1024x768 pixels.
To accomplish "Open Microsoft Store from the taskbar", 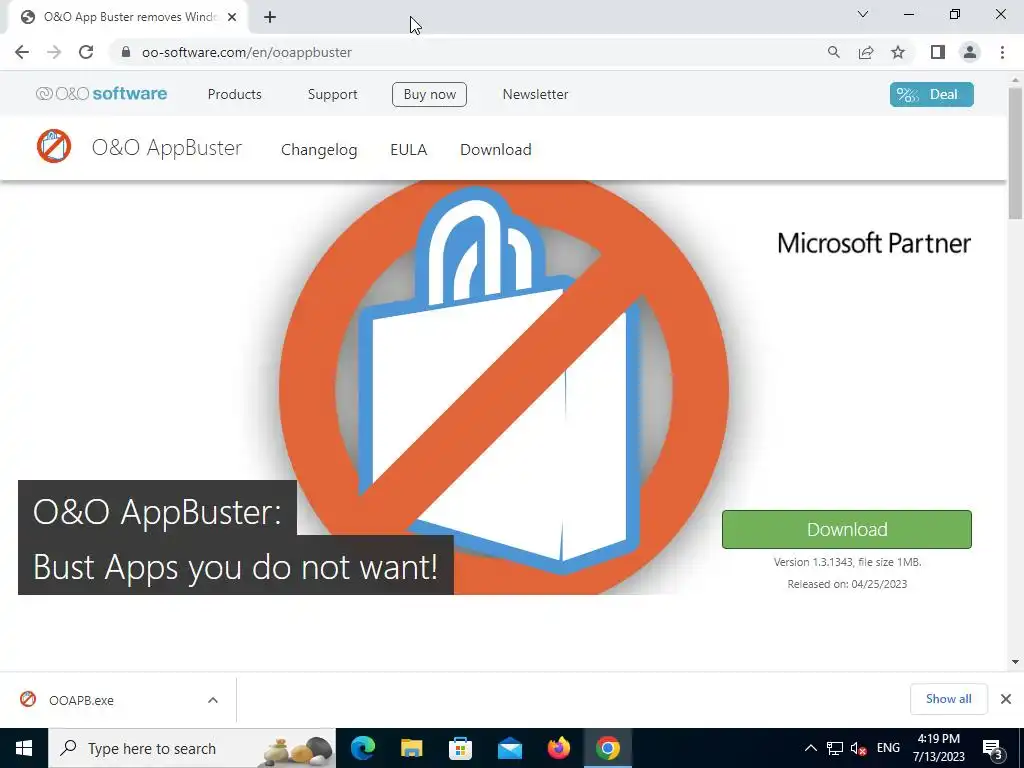I will [460, 748].
